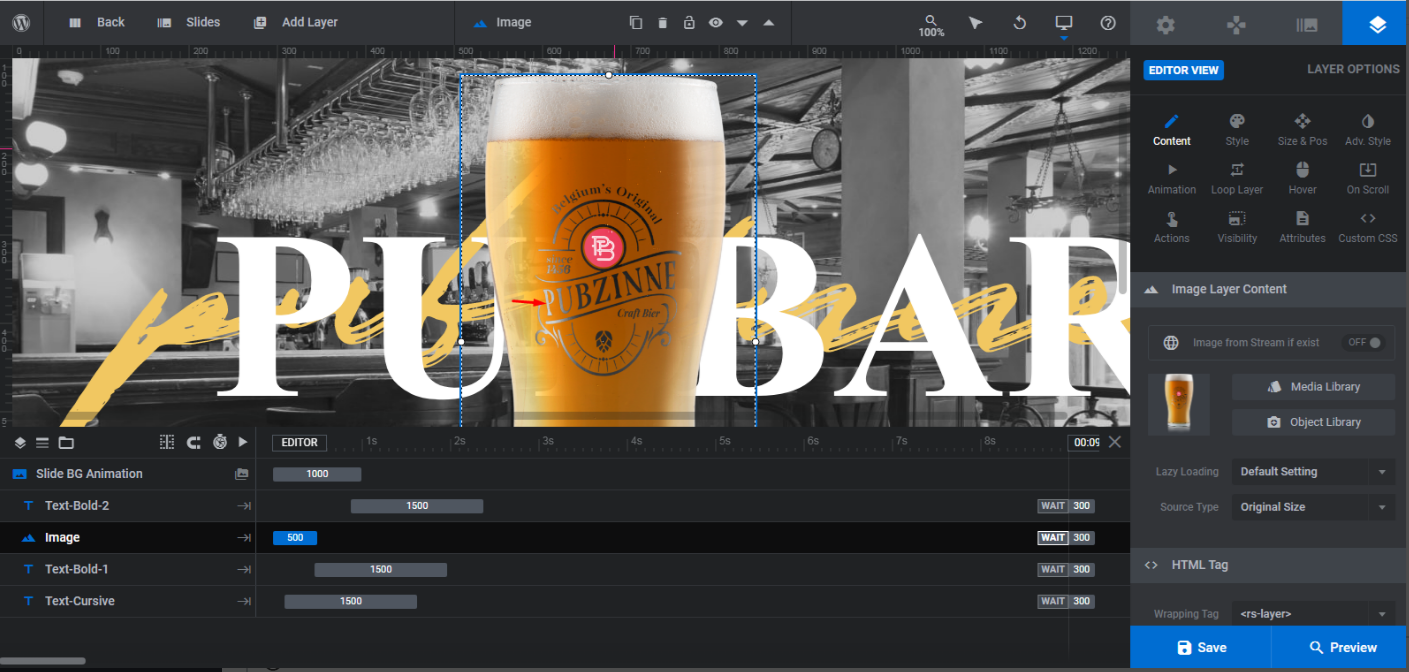Open the Media Library

click(1313, 387)
